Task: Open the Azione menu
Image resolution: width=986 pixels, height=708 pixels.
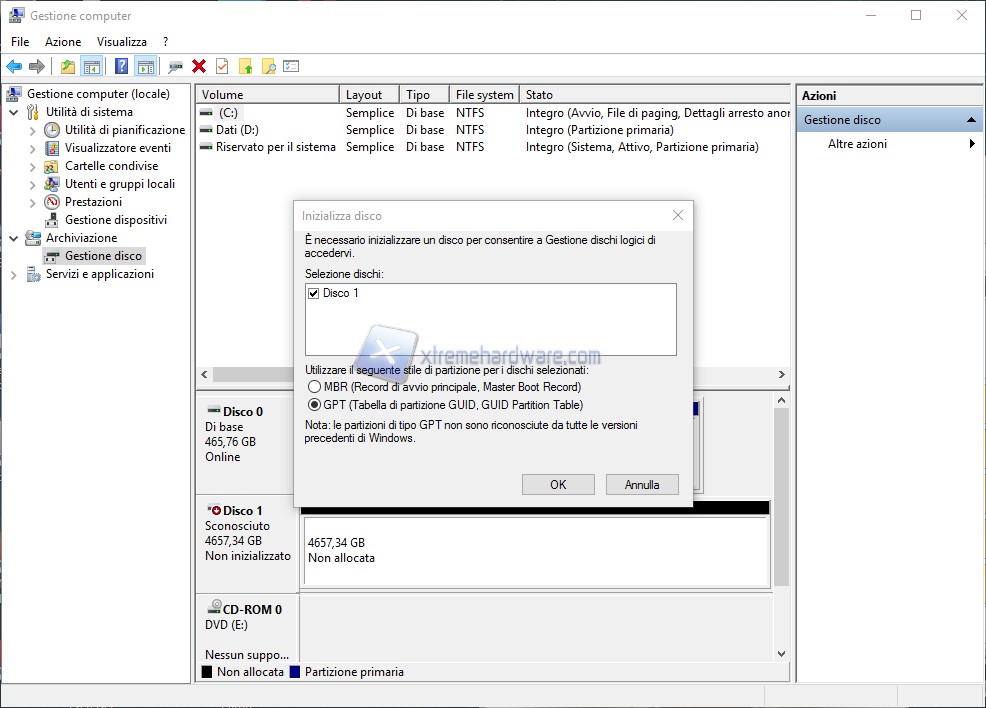Action: (63, 42)
